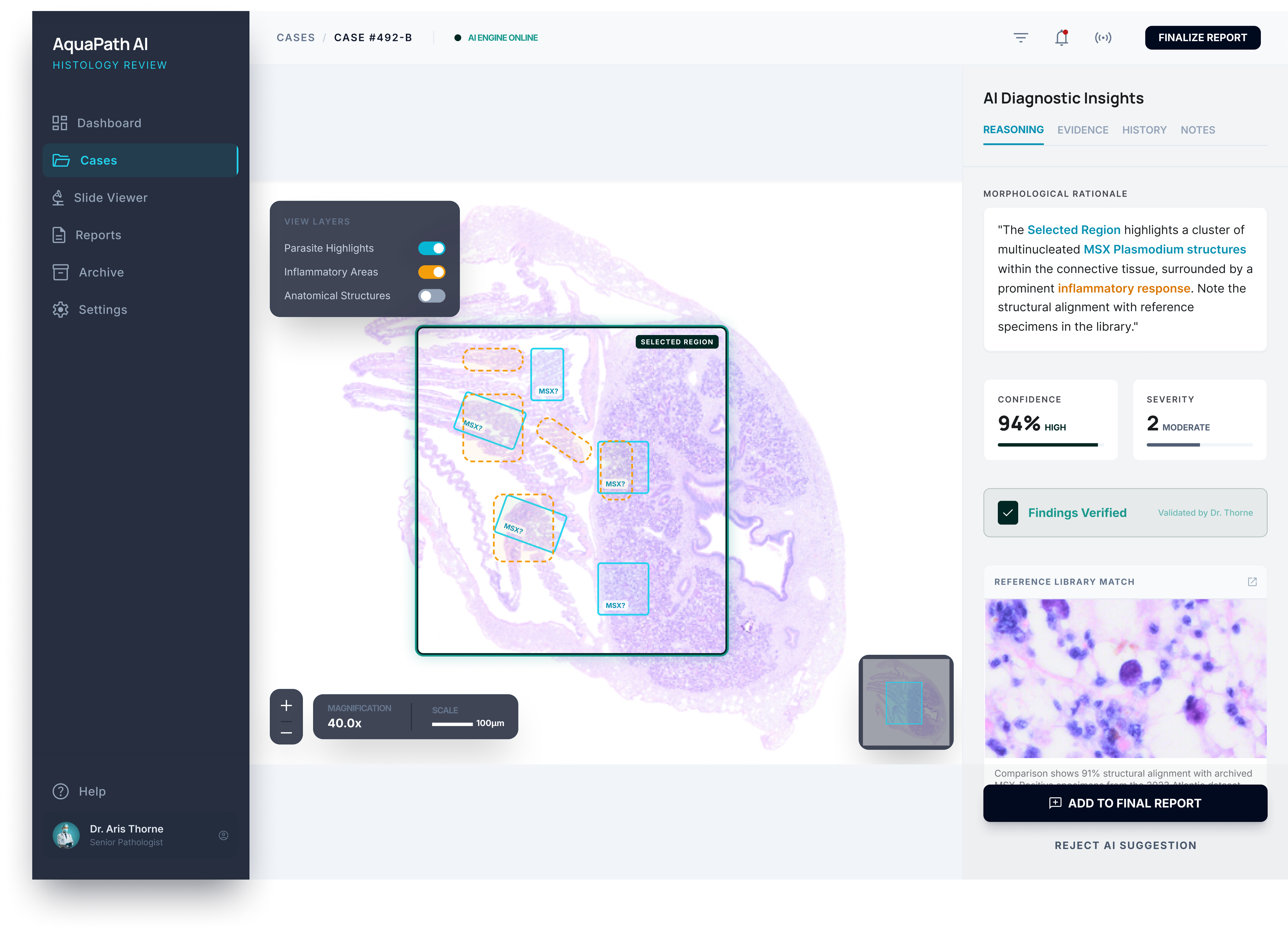Image resolution: width=1288 pixels, height=933 pixels.
Task: Click the severity level progress bar
Action: (1199, 445)
